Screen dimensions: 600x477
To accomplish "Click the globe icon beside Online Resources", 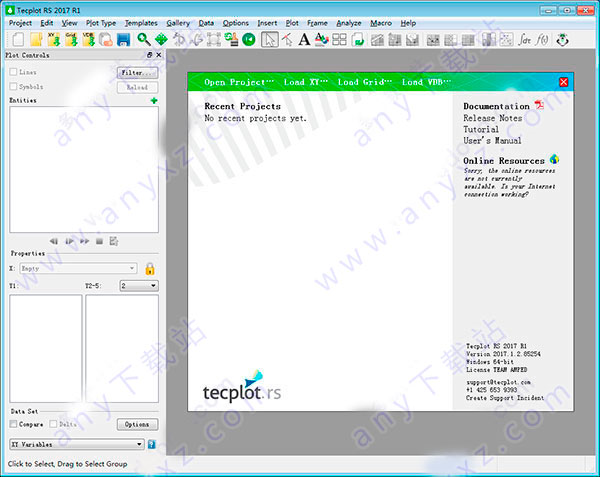I will [x=554, y=159].
